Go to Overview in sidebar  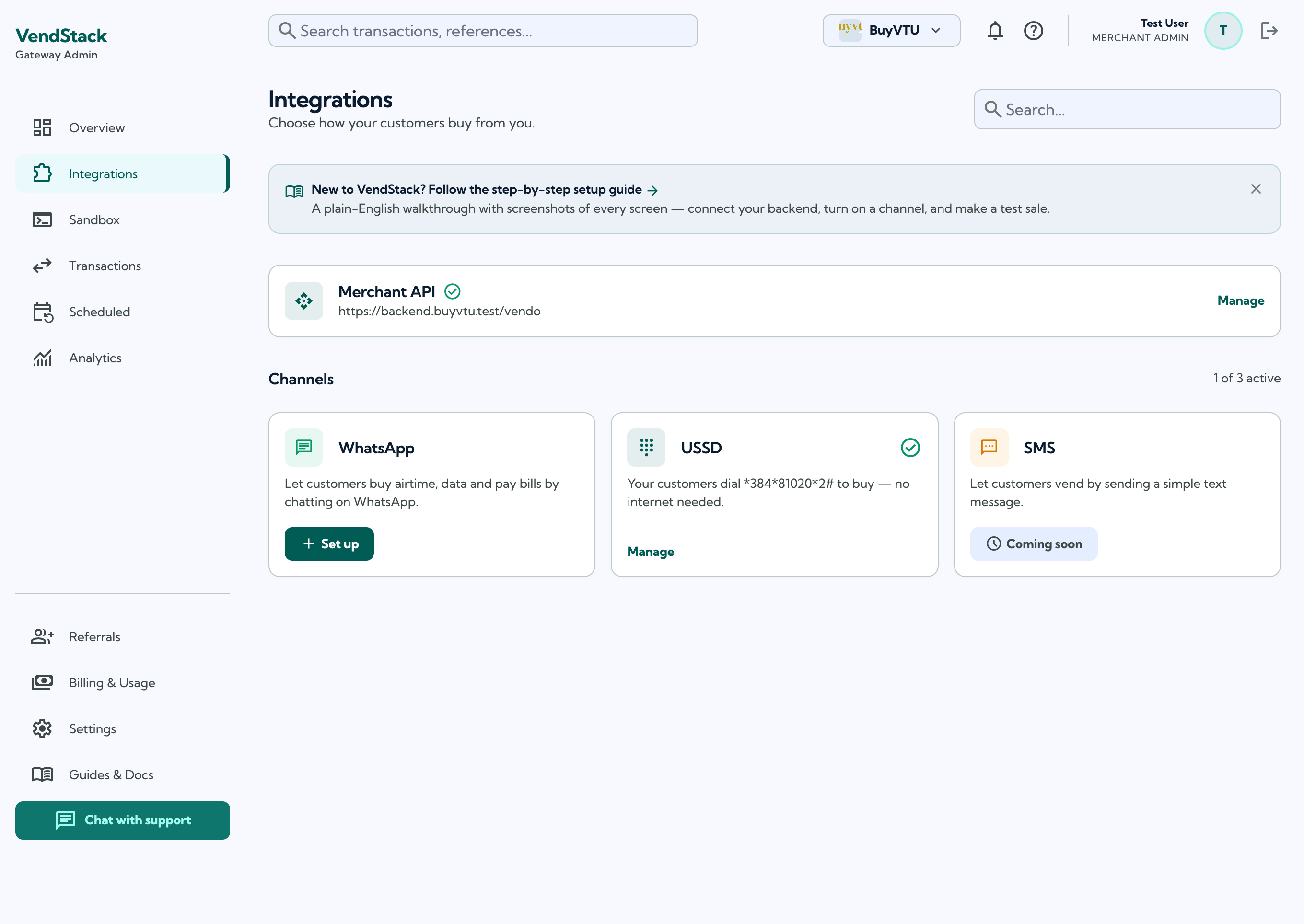click(x=122, y=127)
